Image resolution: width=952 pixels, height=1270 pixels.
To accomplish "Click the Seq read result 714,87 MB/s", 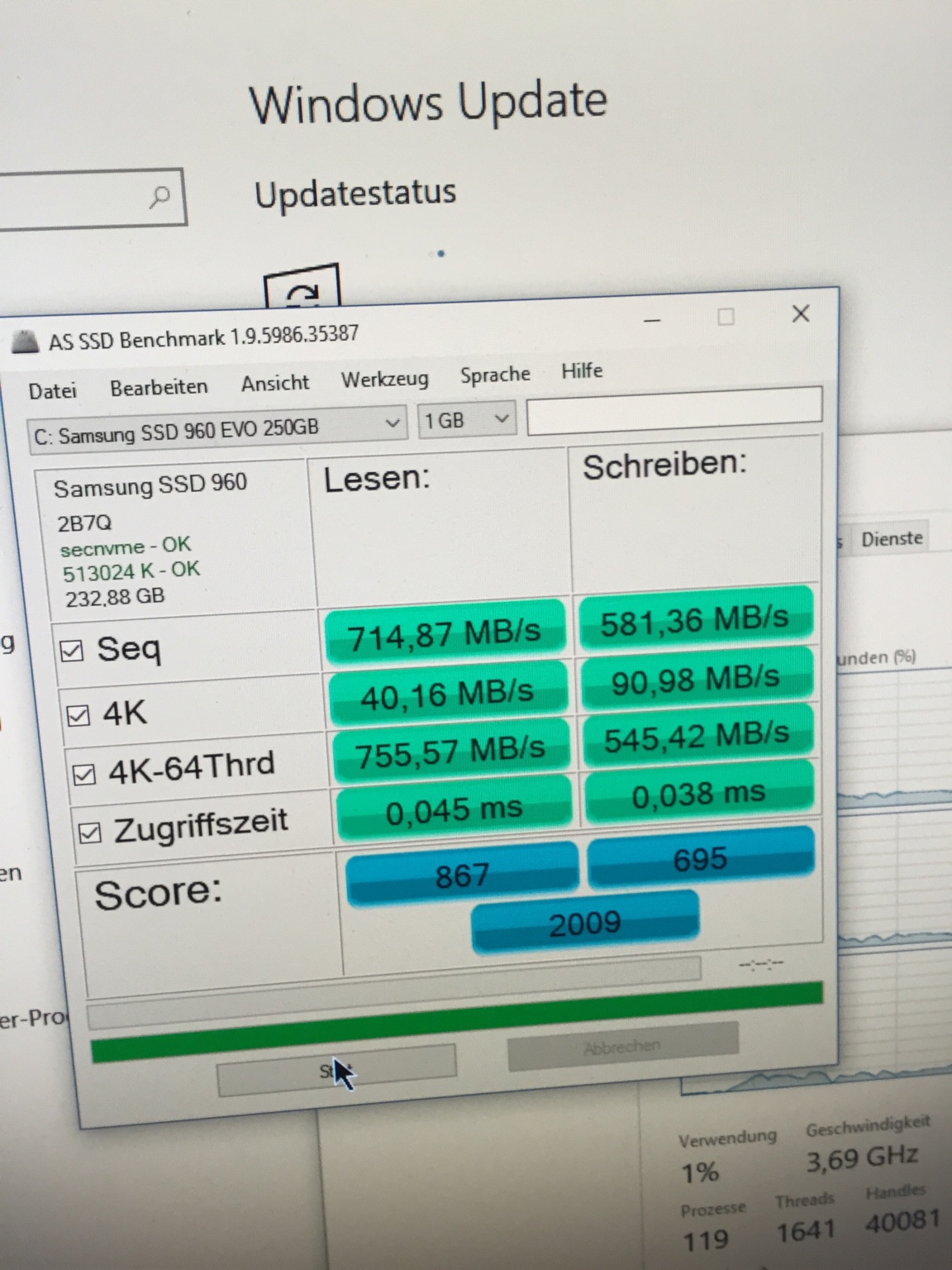I will (x=444, y=634).
